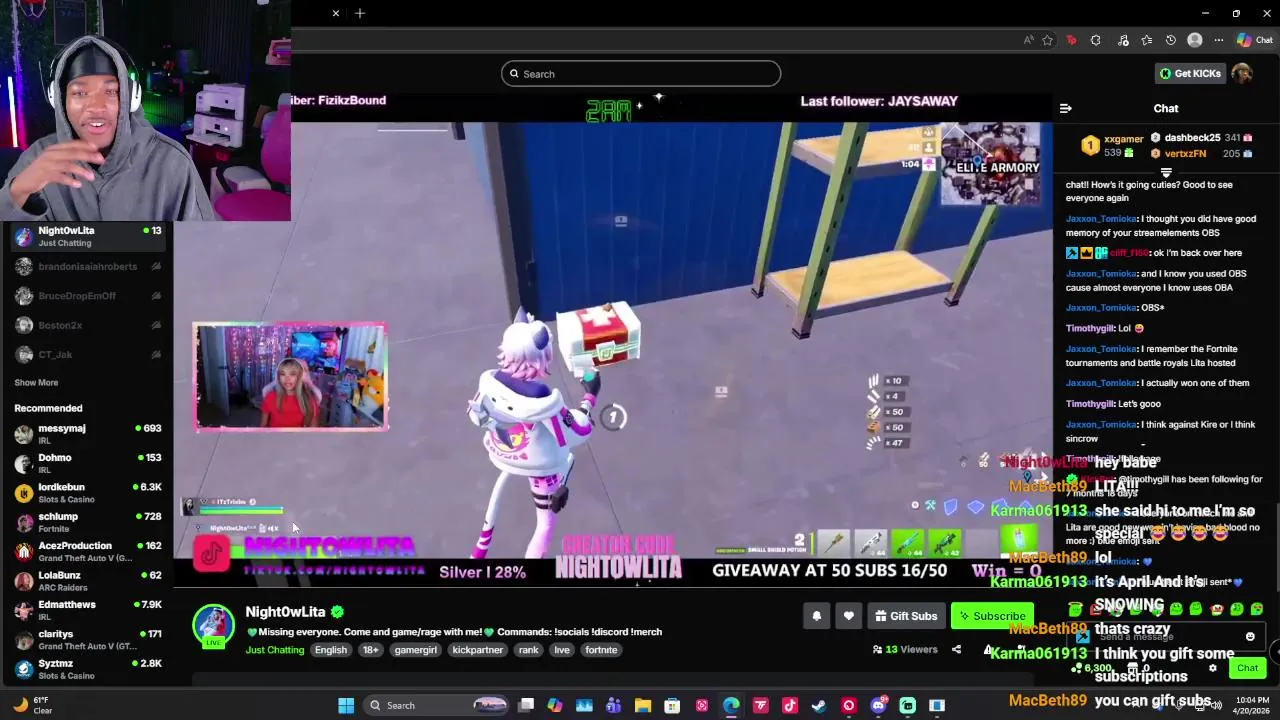Select the live tag
Screen dimensions: 1280x720
pyautogui.click(x=562, y=650)
